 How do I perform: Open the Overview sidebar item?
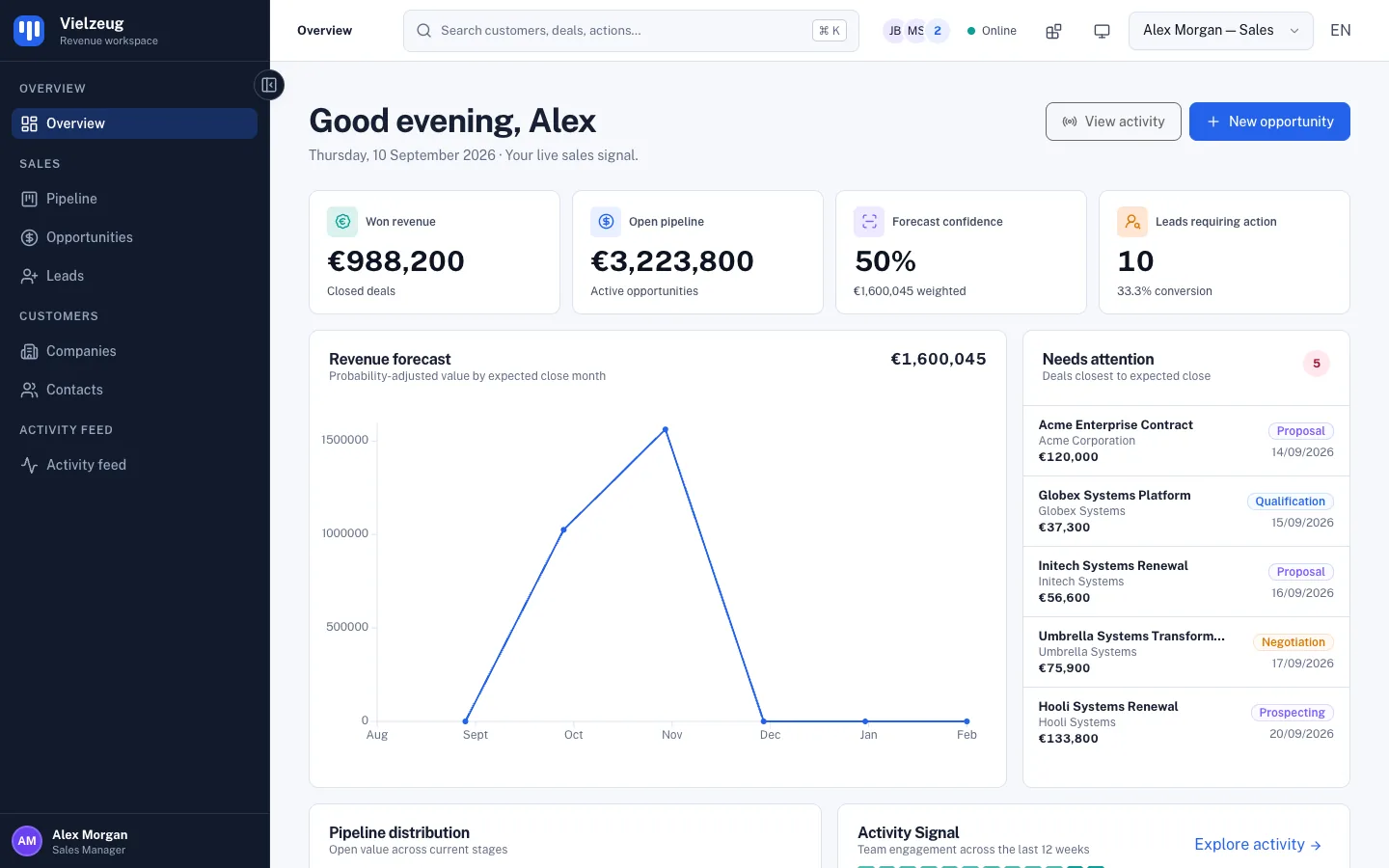point(134,123)
